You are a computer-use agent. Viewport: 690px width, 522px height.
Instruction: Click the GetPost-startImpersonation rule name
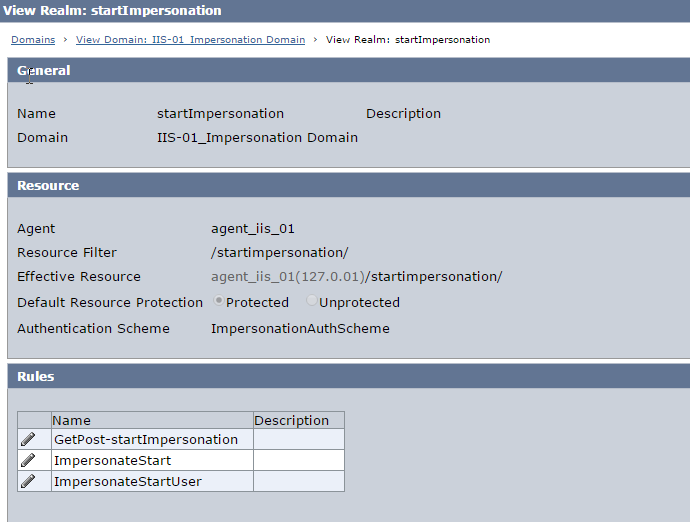[x=146, y=439]
